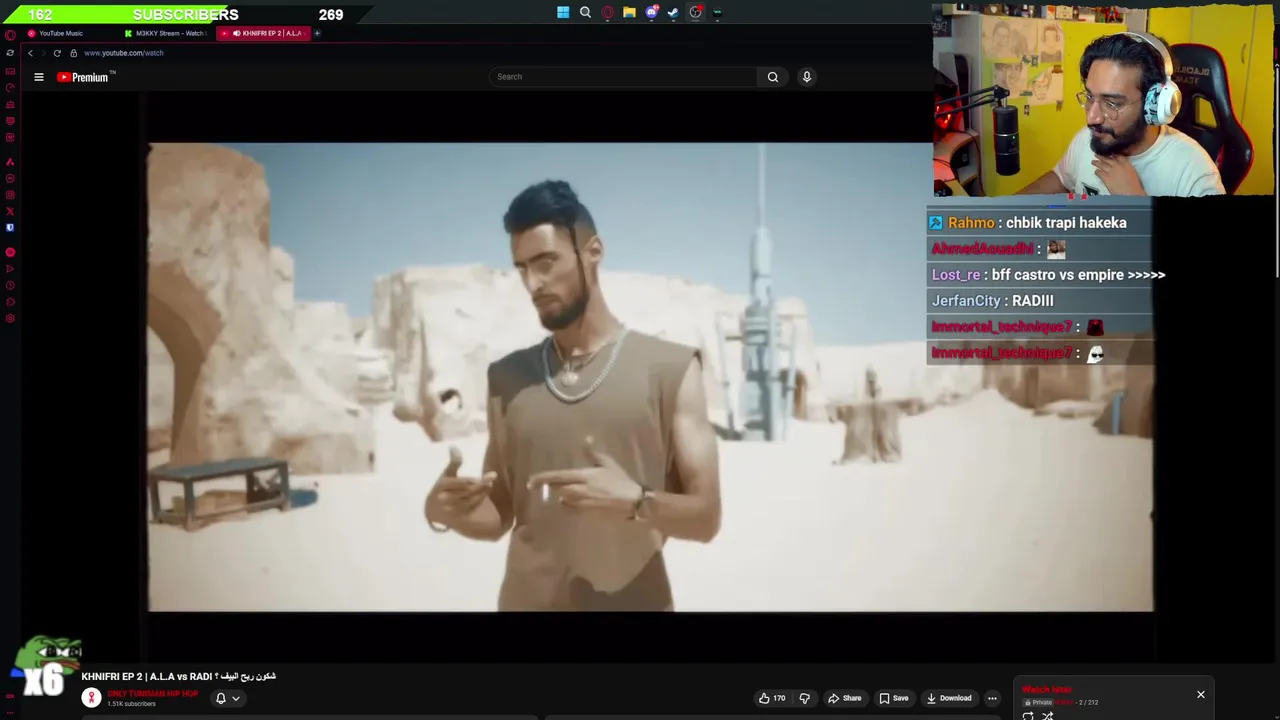Click the video player to pause playback
Image resolution: width=1280 pixels, height=720 pixels.
[x=650, y=377]
